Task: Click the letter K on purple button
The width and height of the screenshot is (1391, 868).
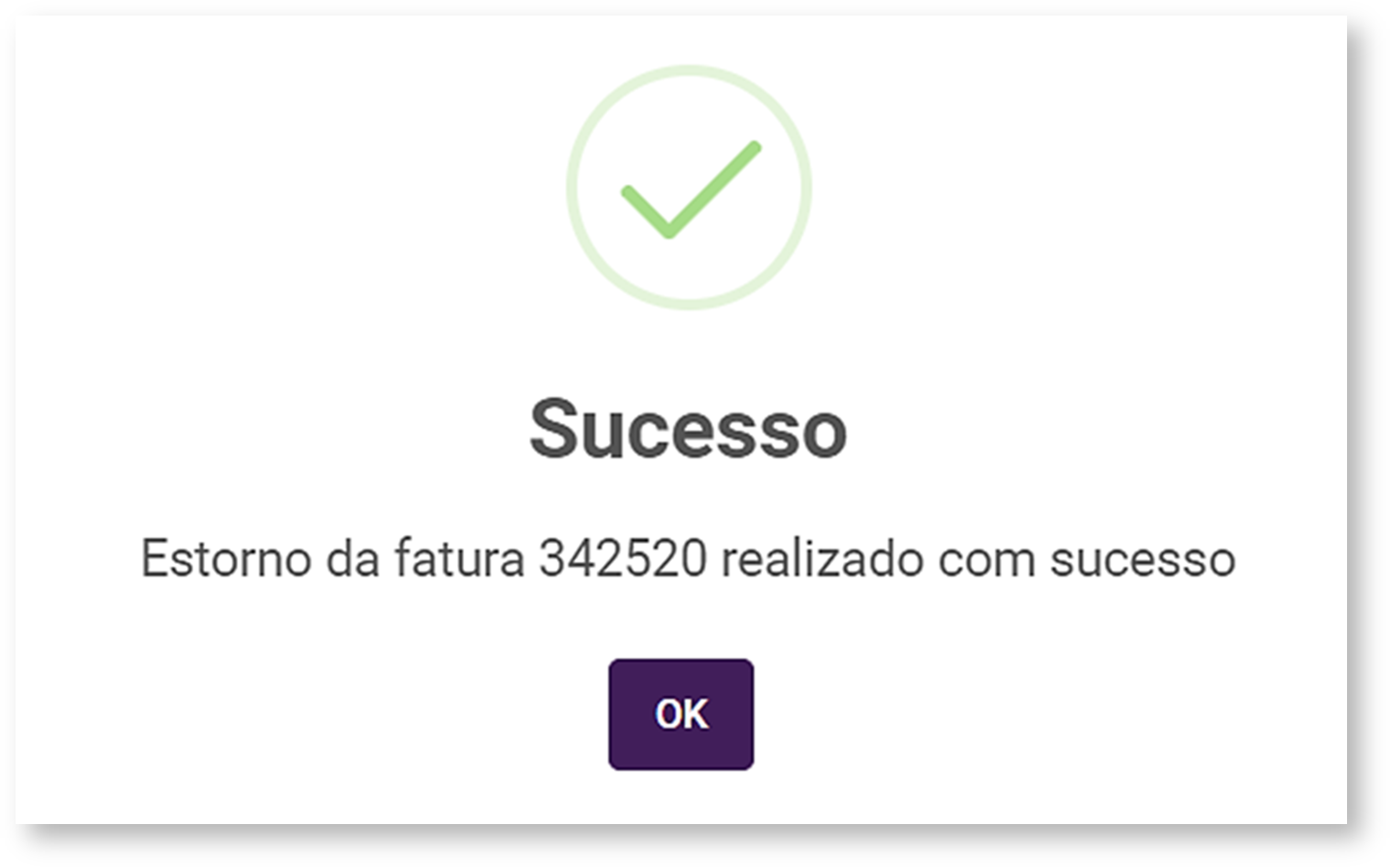Action: [x=695, y=714]
